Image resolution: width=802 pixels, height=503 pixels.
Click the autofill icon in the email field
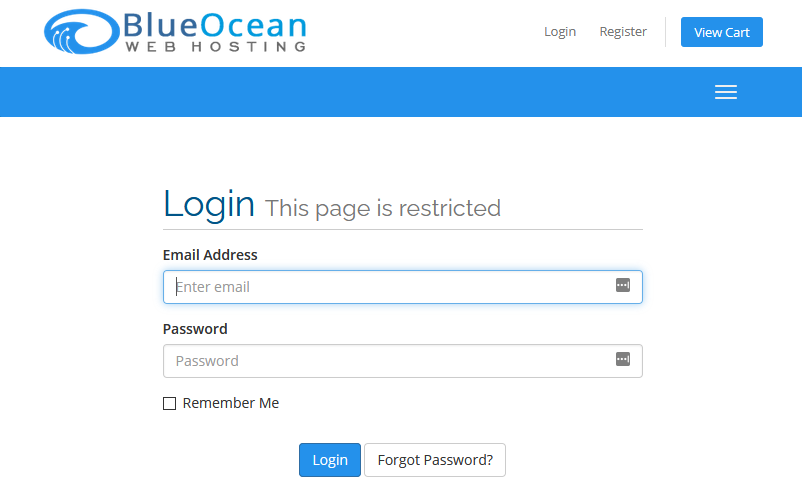[x=623, y=286]
